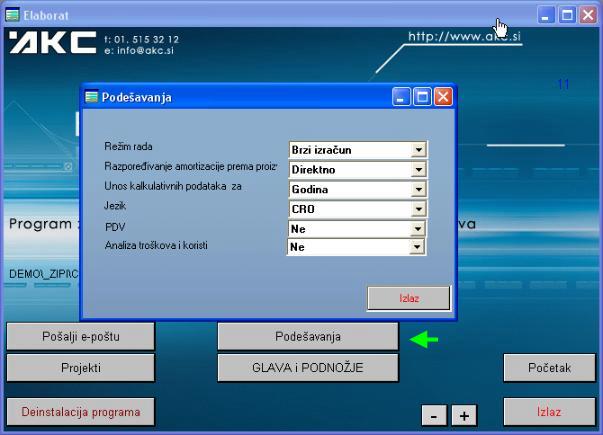Click the Deinstalacija programa button
Screen dimensions: 603x435
pyautogui.click(x=81, y=412)
